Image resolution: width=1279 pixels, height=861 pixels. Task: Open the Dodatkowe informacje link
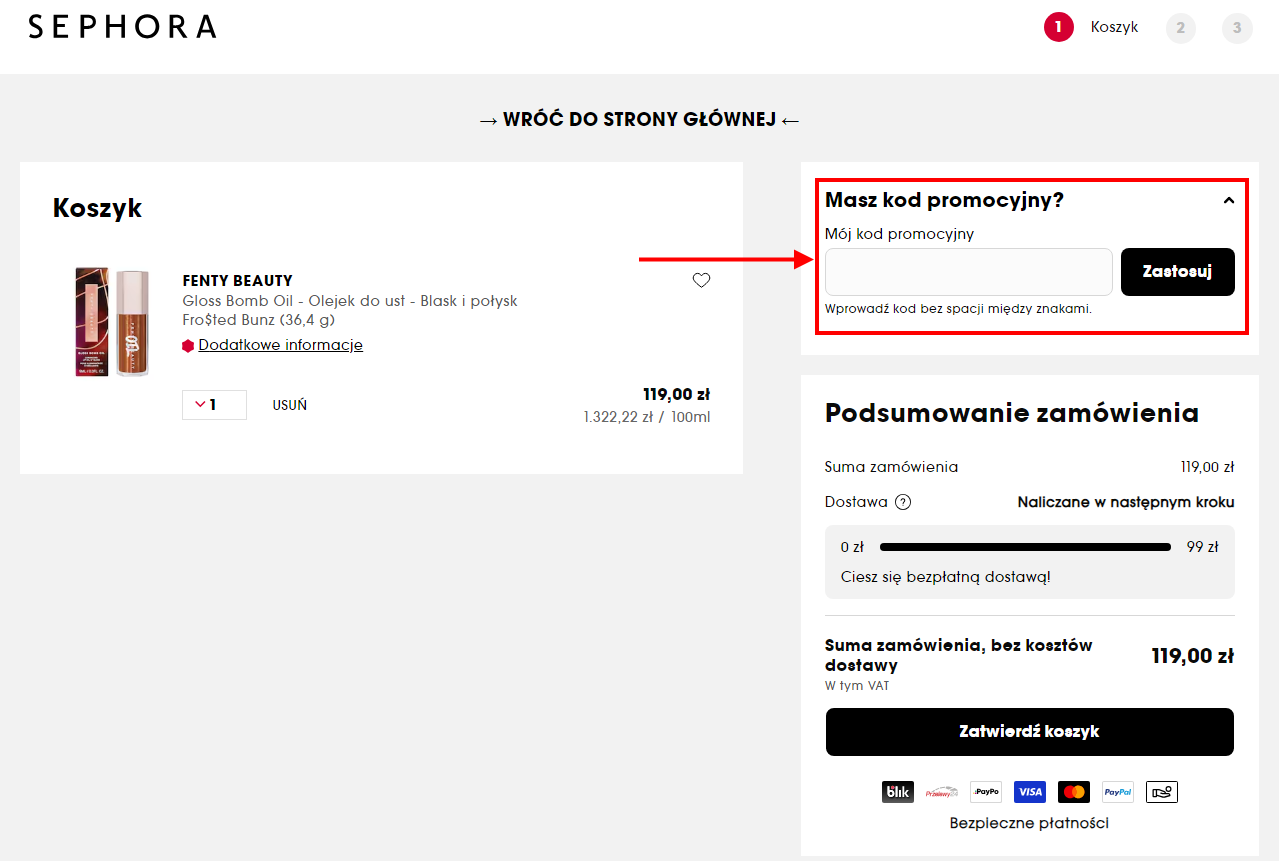click(280, 345)
